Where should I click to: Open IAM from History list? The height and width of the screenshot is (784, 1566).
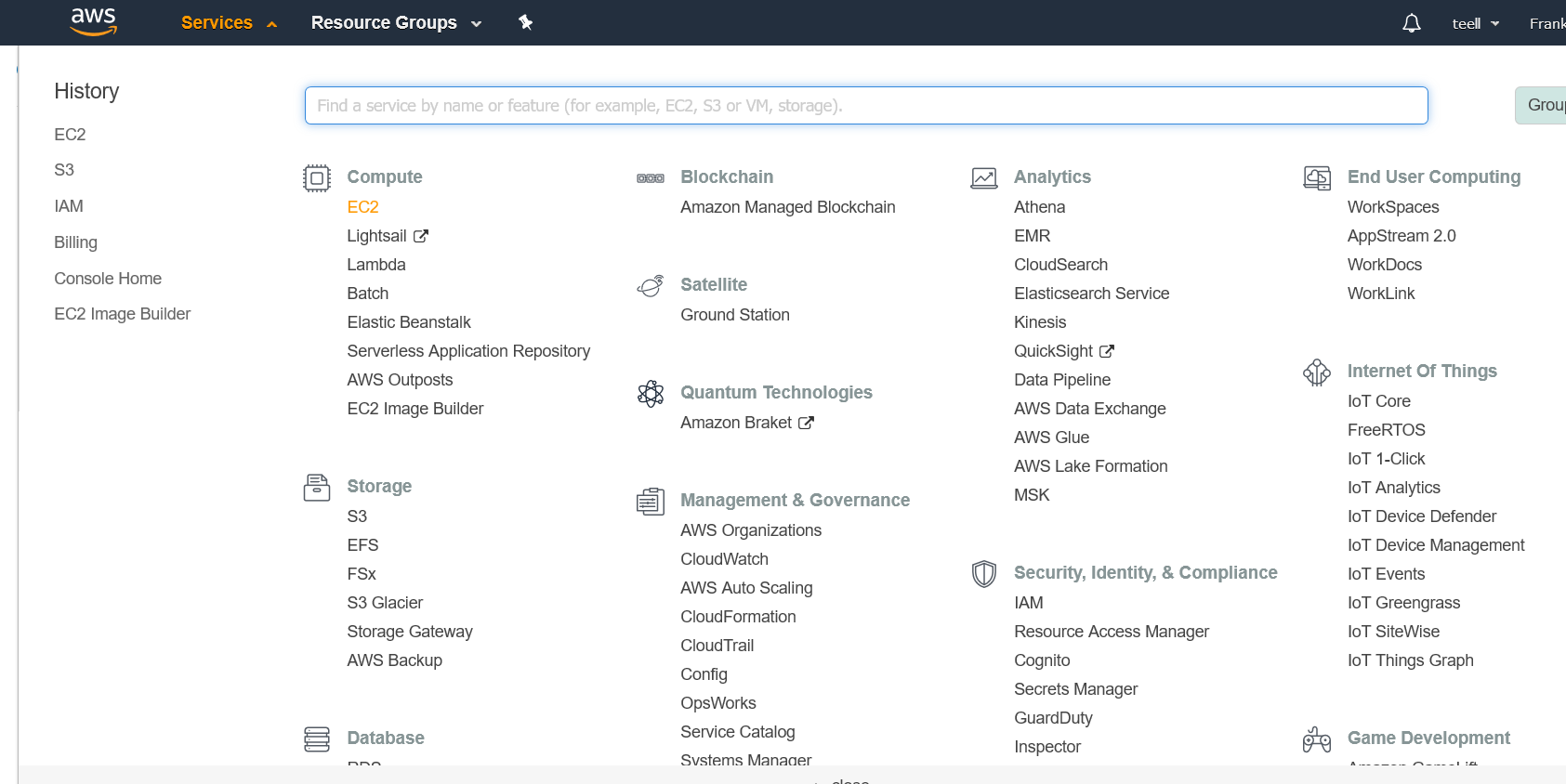tap(69, 206)
